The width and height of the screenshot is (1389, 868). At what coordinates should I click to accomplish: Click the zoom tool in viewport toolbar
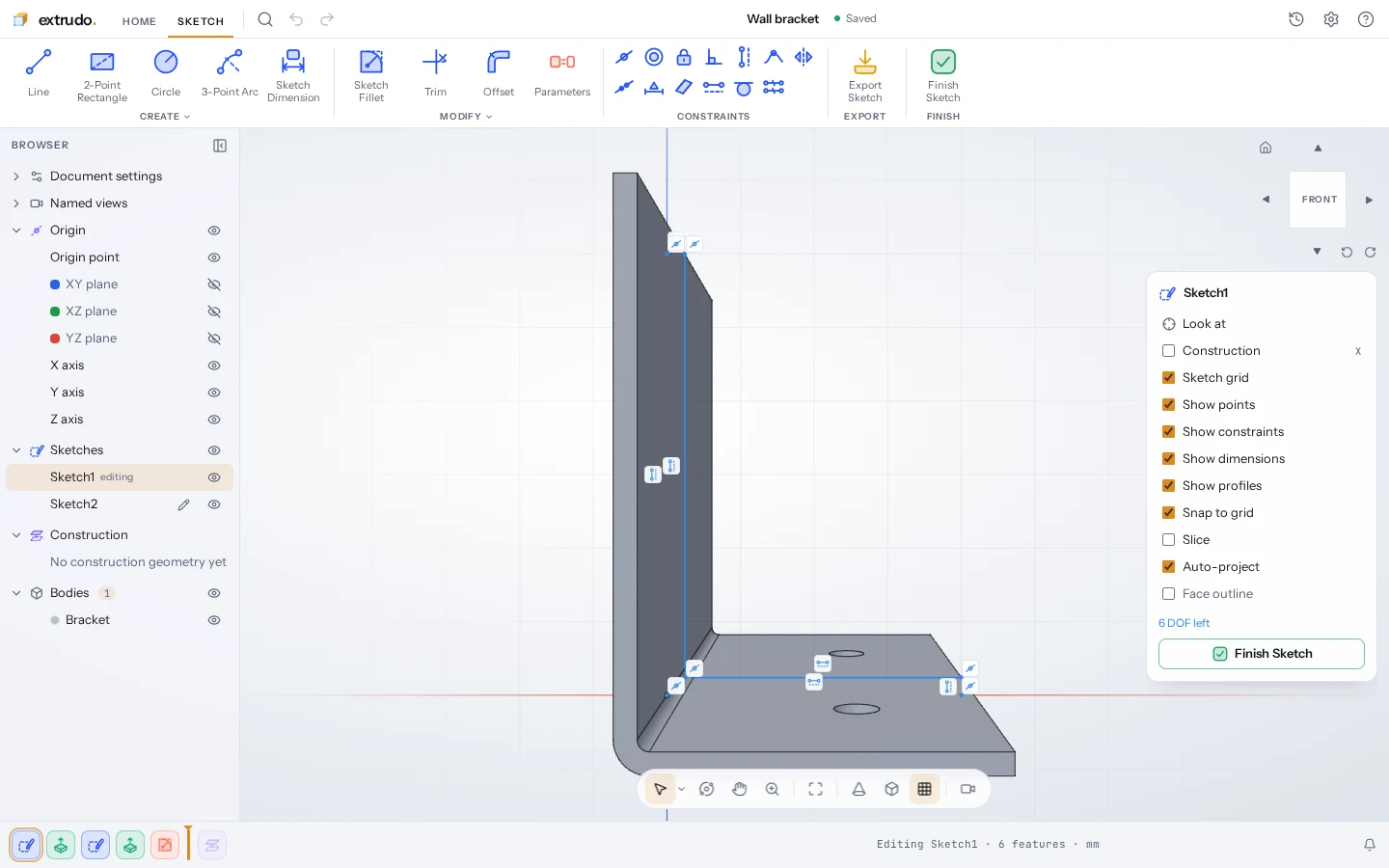(773, 789)
